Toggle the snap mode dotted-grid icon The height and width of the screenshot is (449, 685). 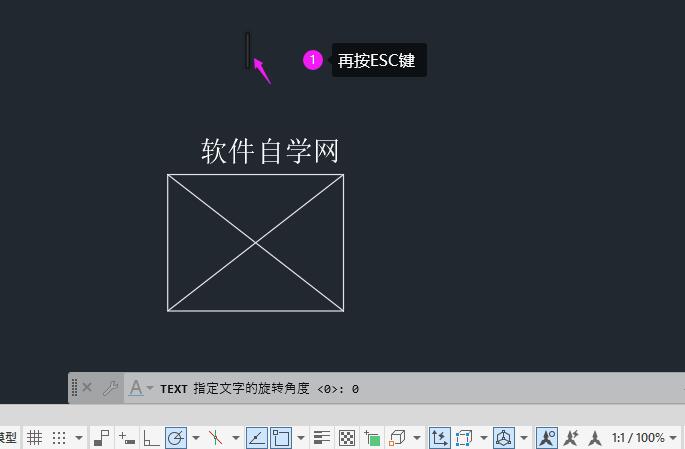59,437
